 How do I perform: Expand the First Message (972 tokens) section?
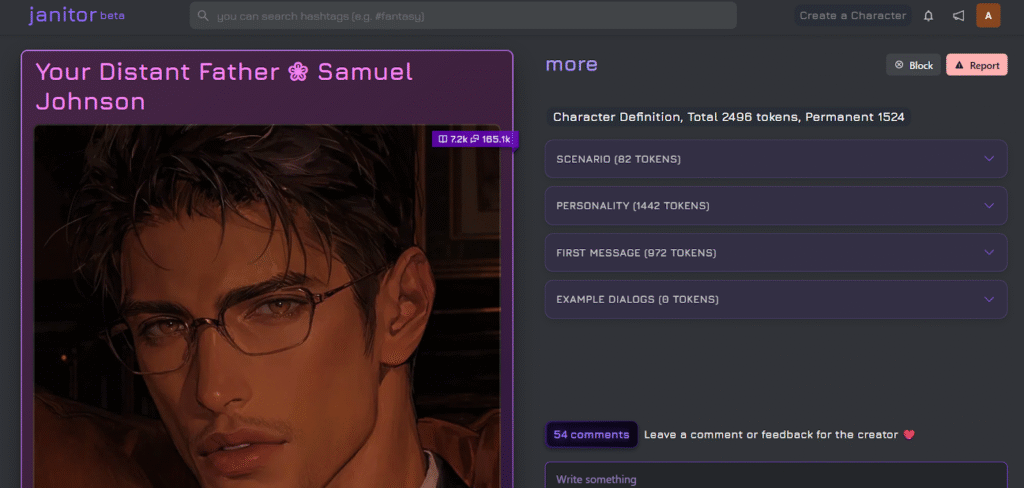776,253
